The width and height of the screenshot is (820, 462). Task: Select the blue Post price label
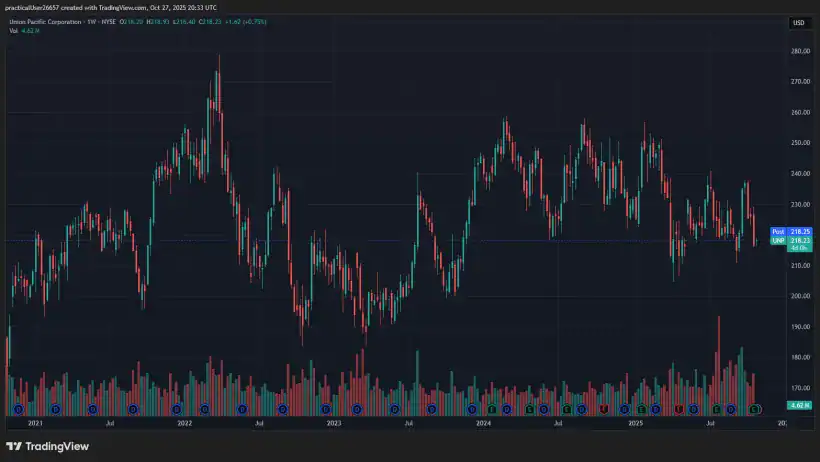[777, 231]
